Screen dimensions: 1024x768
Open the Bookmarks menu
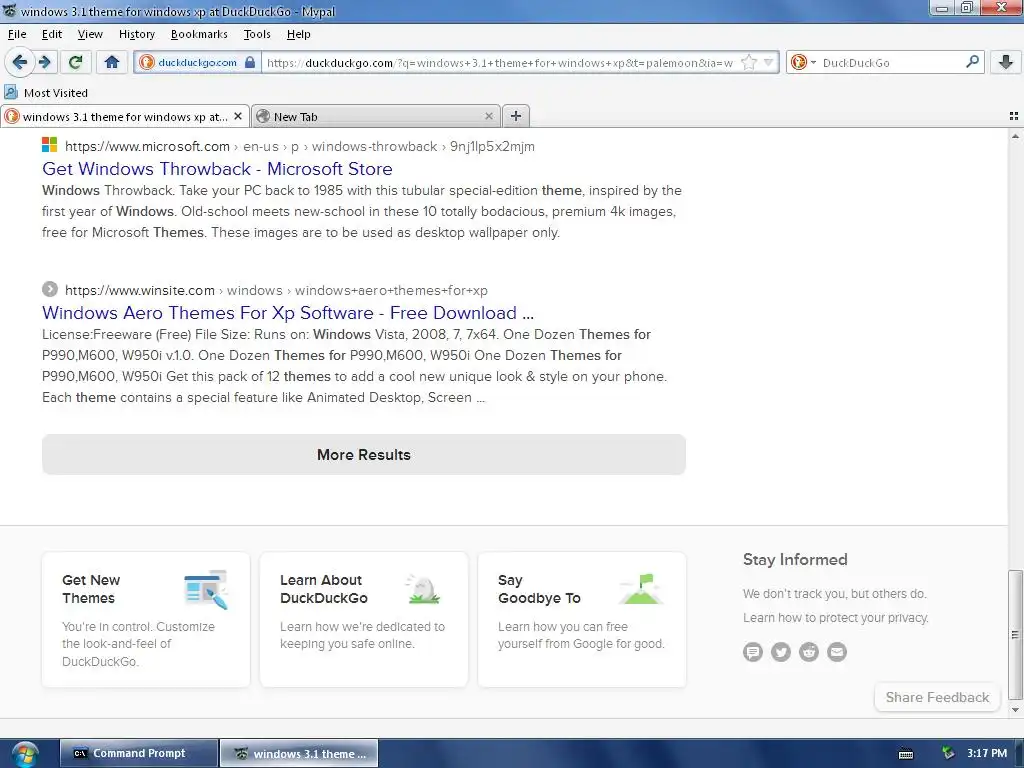(199, 34)
